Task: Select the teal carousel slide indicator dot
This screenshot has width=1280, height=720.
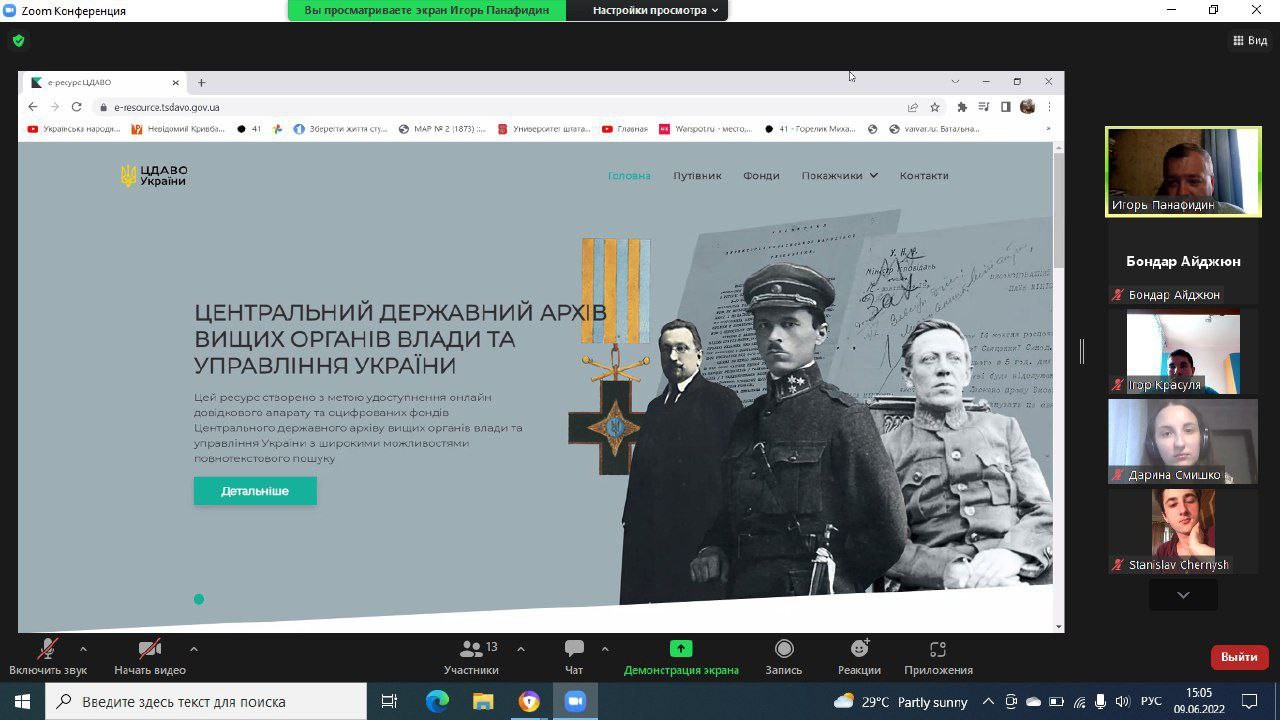Action: pyautogui.click(x=199, y=599)
